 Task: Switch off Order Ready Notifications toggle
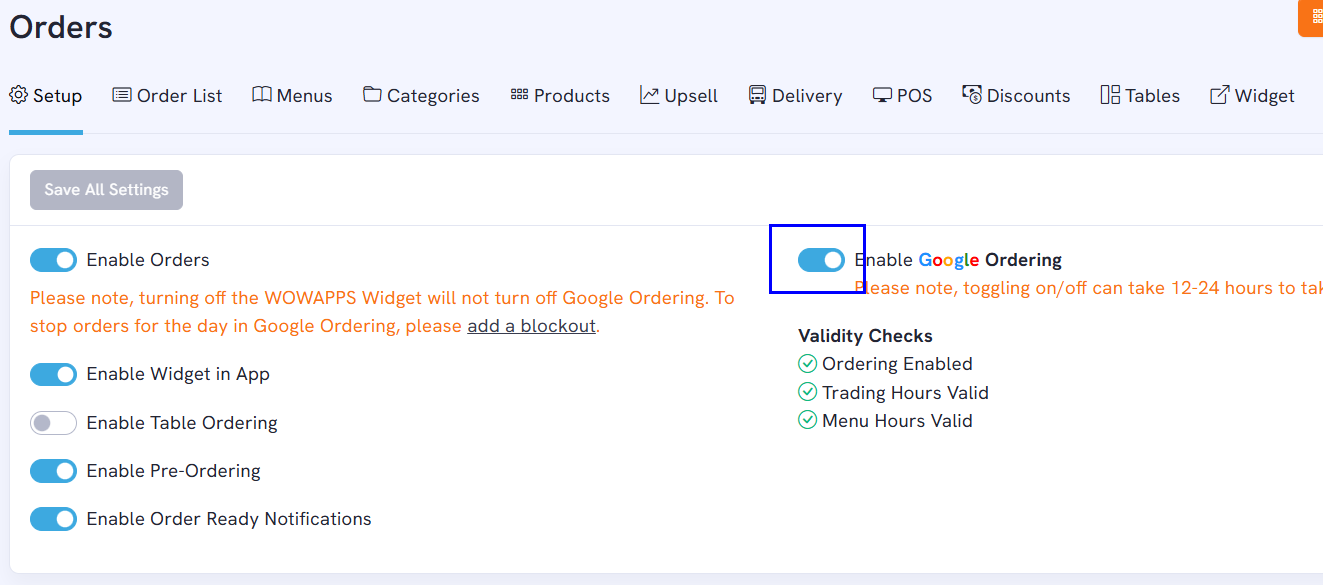[53, 519]
